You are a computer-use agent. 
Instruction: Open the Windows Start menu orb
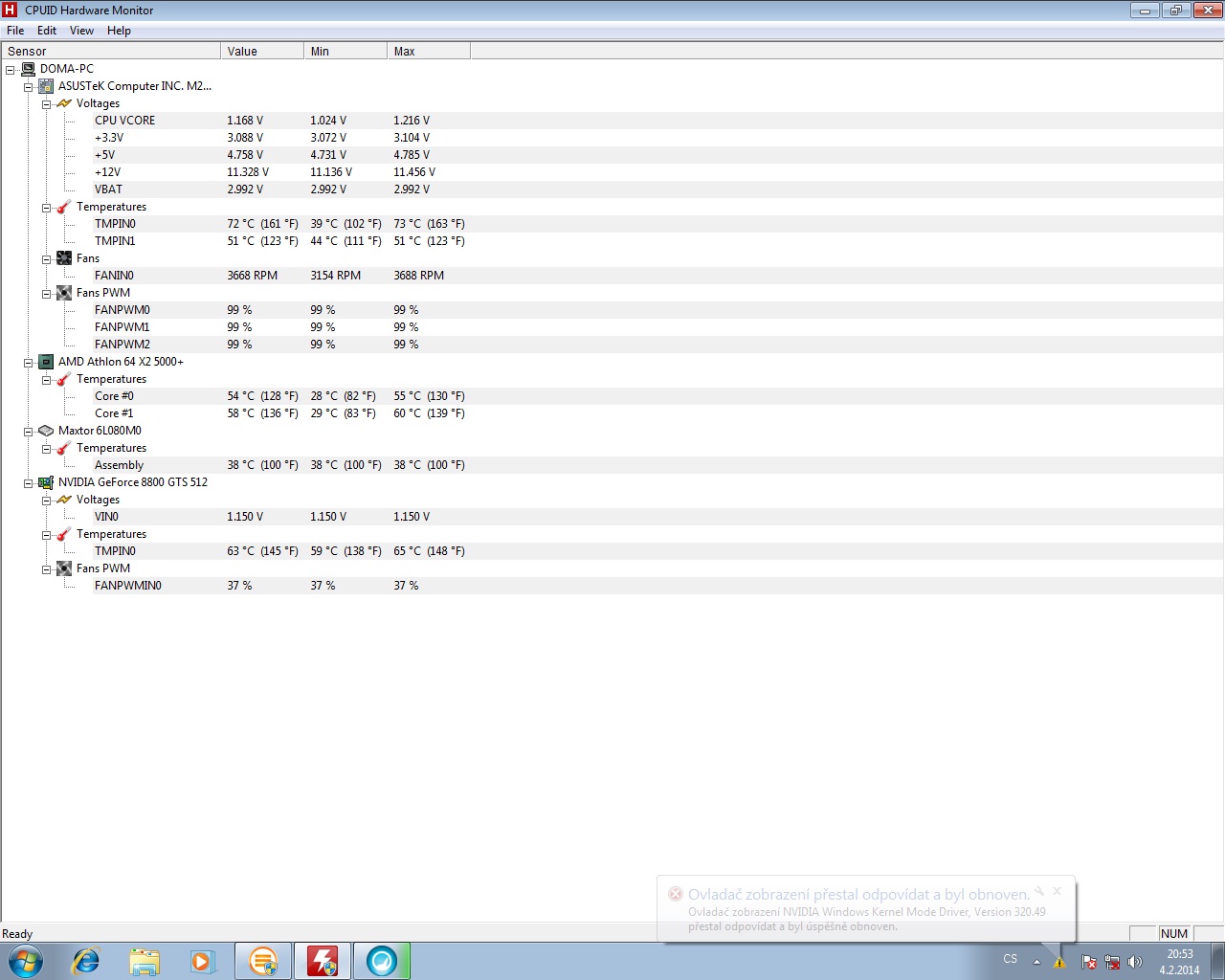pos(26,961)
